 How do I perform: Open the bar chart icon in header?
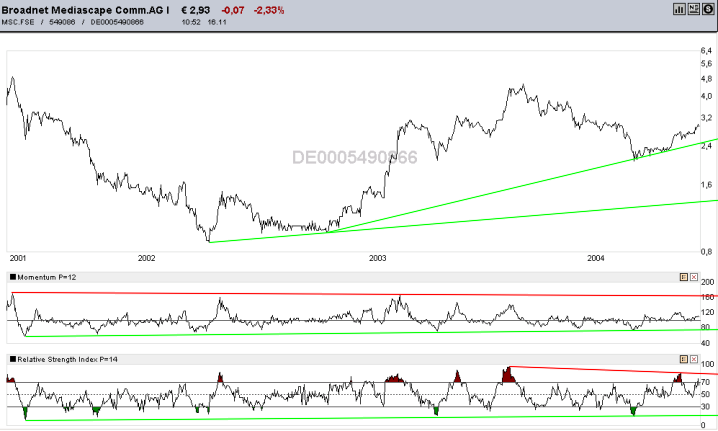[679, 9]
